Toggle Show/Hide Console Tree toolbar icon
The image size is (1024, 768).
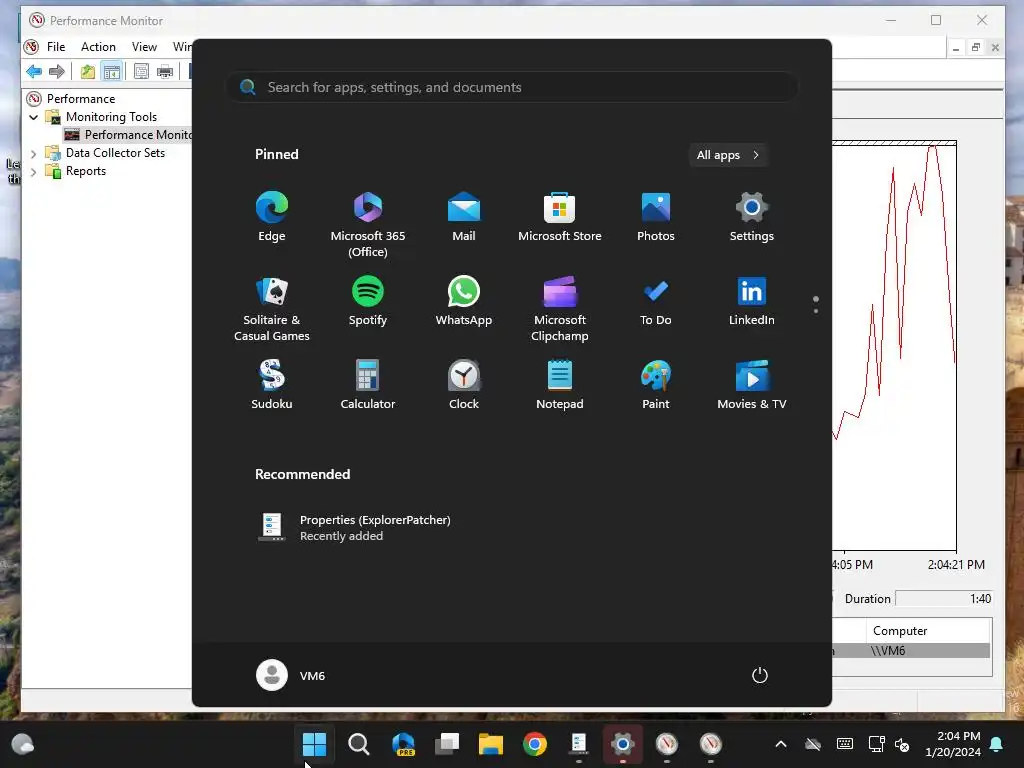click(112, 71)
